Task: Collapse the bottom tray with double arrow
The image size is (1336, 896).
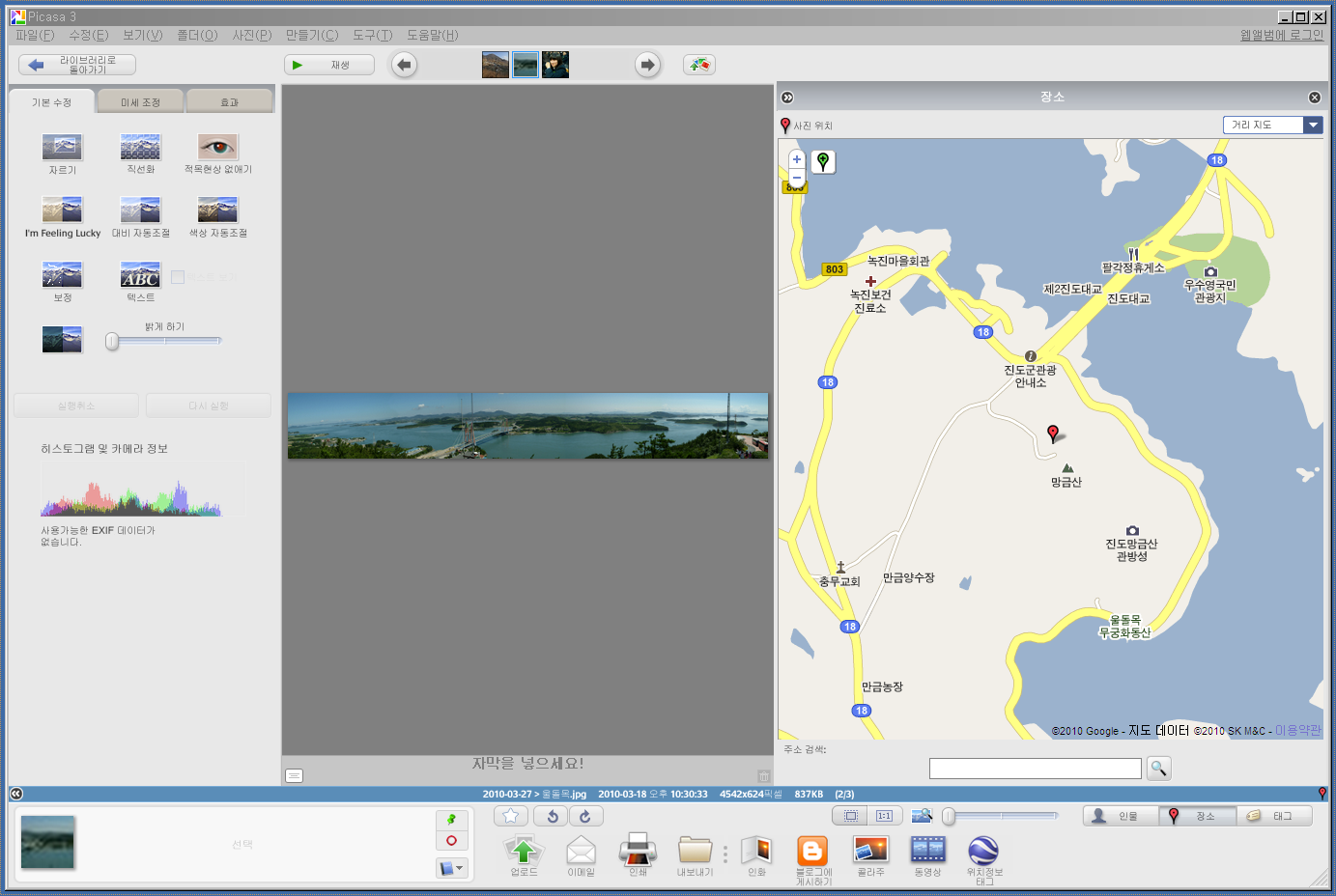Action: pyautogui.click(x=15, y=794)
